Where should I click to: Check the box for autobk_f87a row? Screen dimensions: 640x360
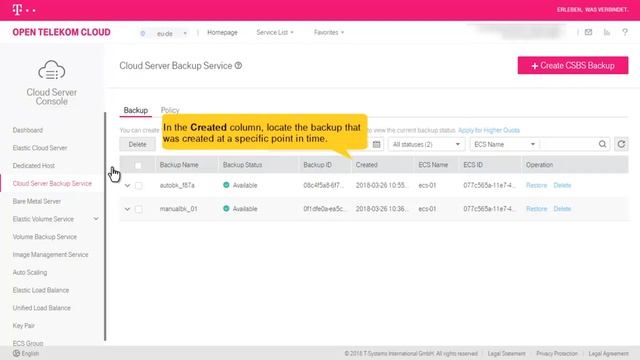click(139, 186)
